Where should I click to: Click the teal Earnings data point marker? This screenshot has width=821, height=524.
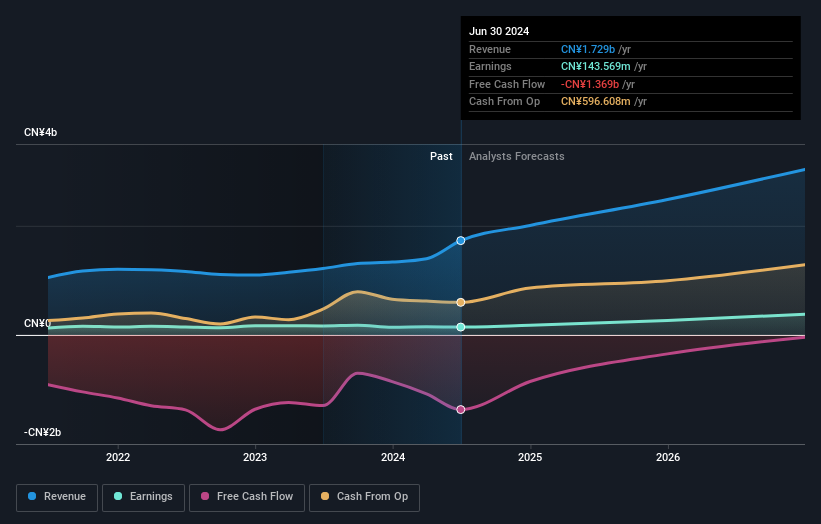pyautogui.click(x=461, y=327)
